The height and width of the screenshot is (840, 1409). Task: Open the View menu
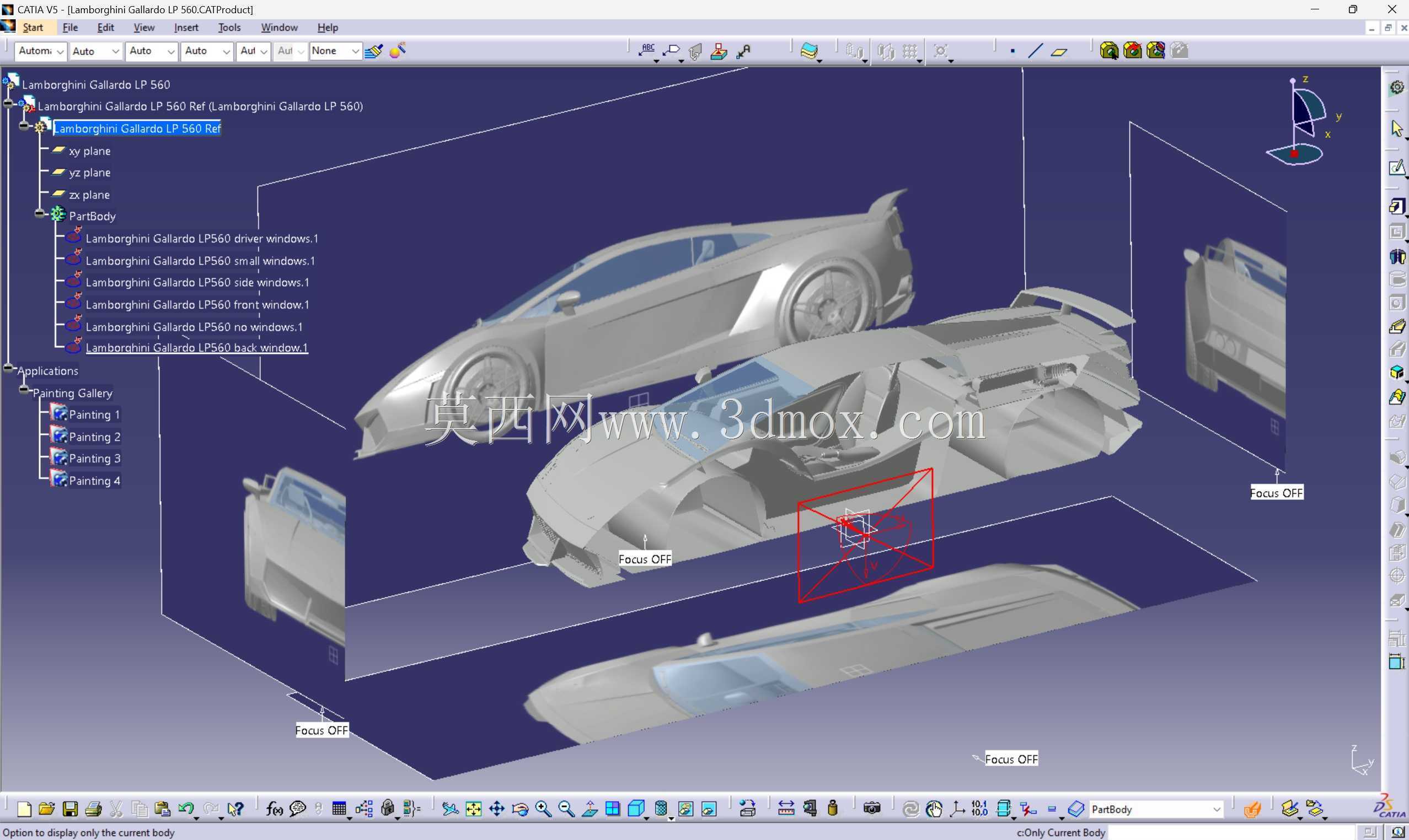(x=144, y=27)
